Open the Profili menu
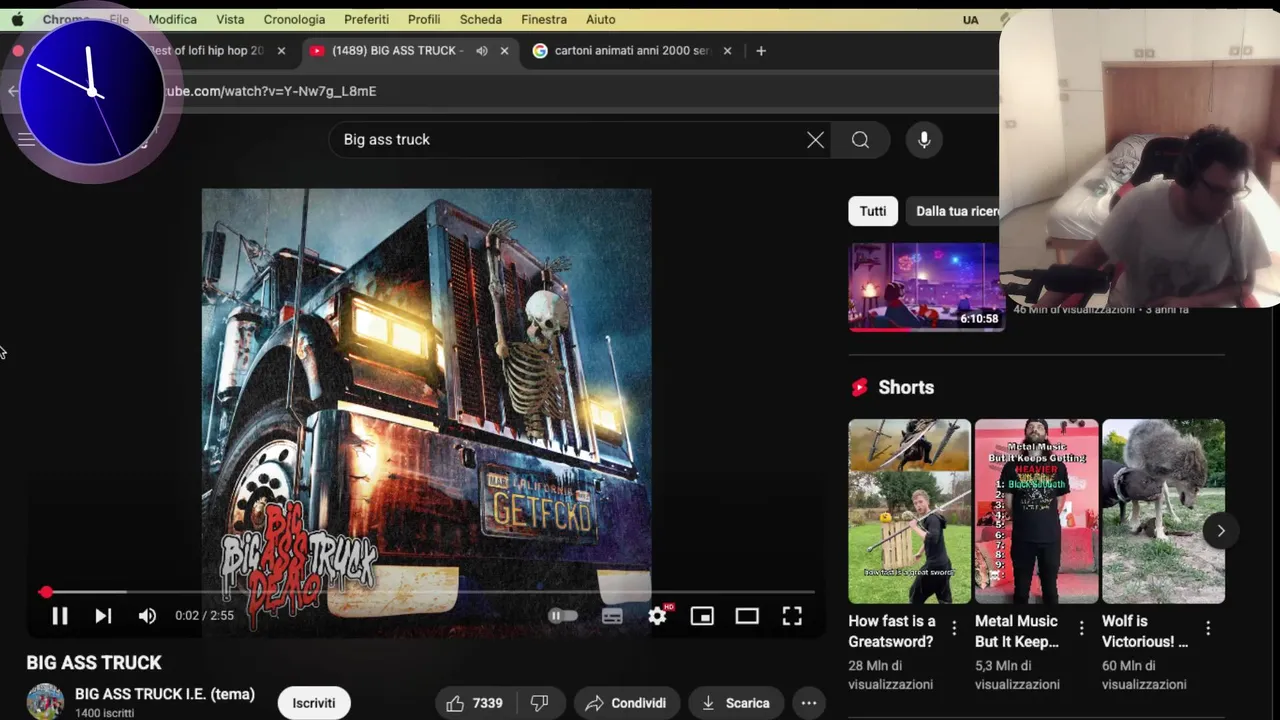Viewport: 1280px width, 720px height. [424, 19]
